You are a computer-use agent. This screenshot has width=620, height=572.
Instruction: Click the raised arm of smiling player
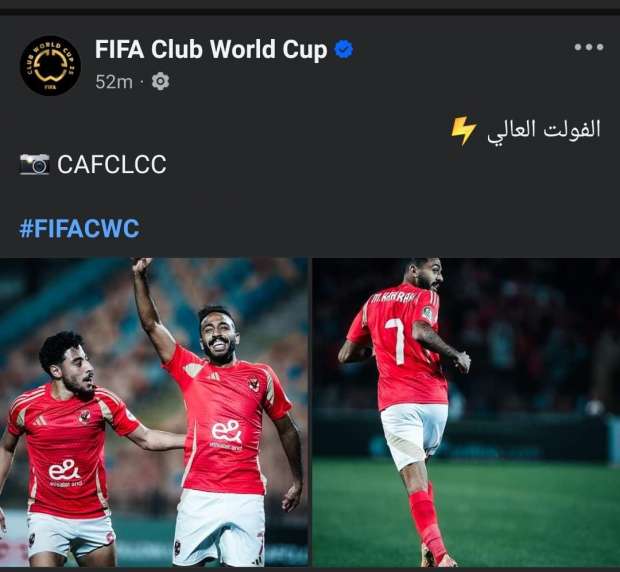pos(153,308)
